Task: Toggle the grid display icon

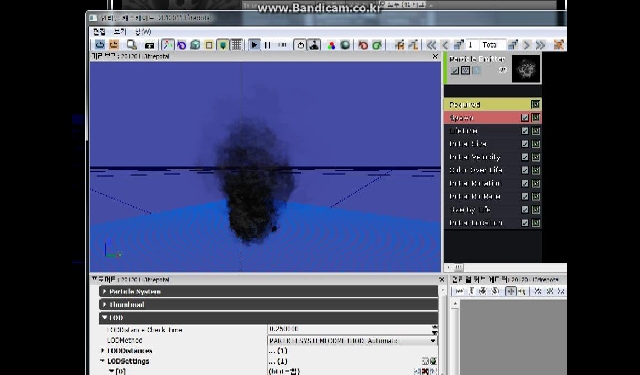Action: [x=236, y=45]
